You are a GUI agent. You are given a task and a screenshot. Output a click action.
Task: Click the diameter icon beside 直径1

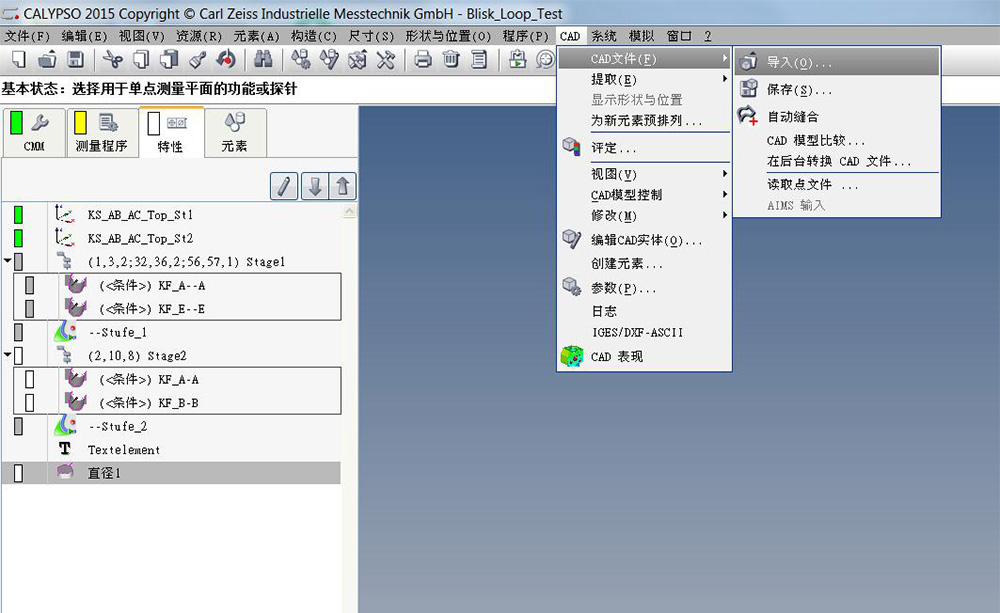coord(64,472)
